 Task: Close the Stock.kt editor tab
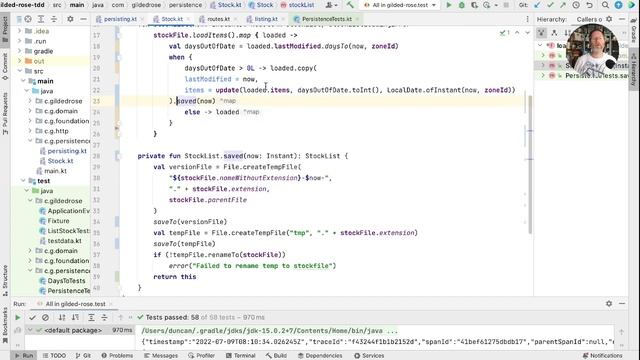pyautogui.click(x=188, y=19)
